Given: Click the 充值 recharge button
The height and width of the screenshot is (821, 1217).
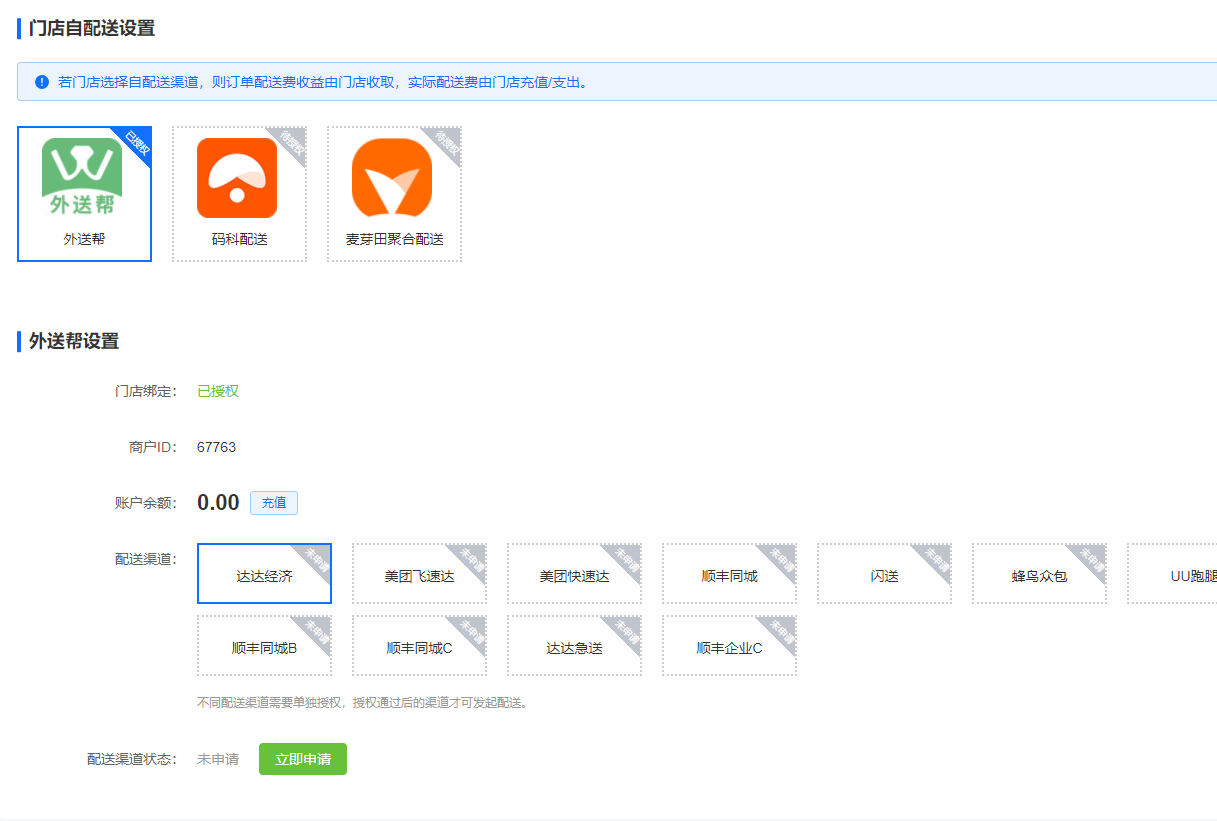Looking at the screenshot, I should (274, 503).
